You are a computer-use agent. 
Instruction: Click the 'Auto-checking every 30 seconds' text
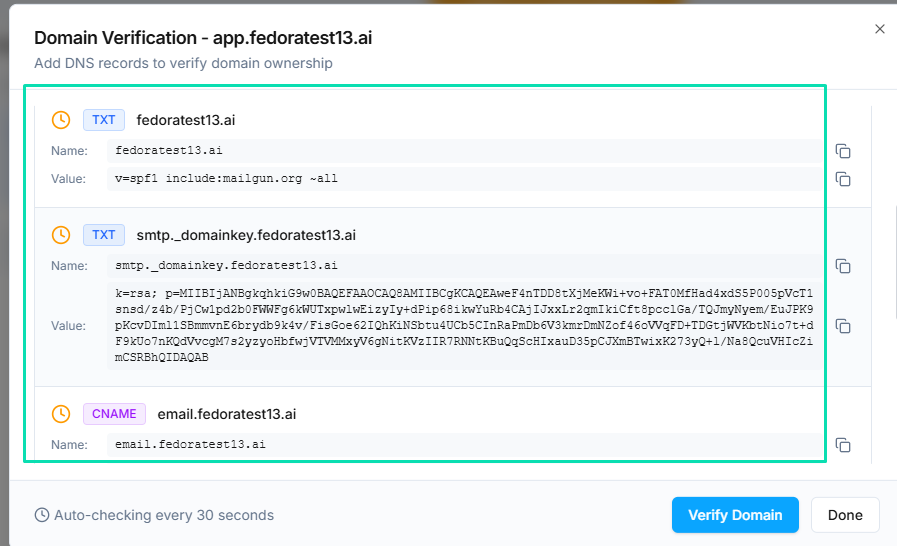[x=163, y=515]
